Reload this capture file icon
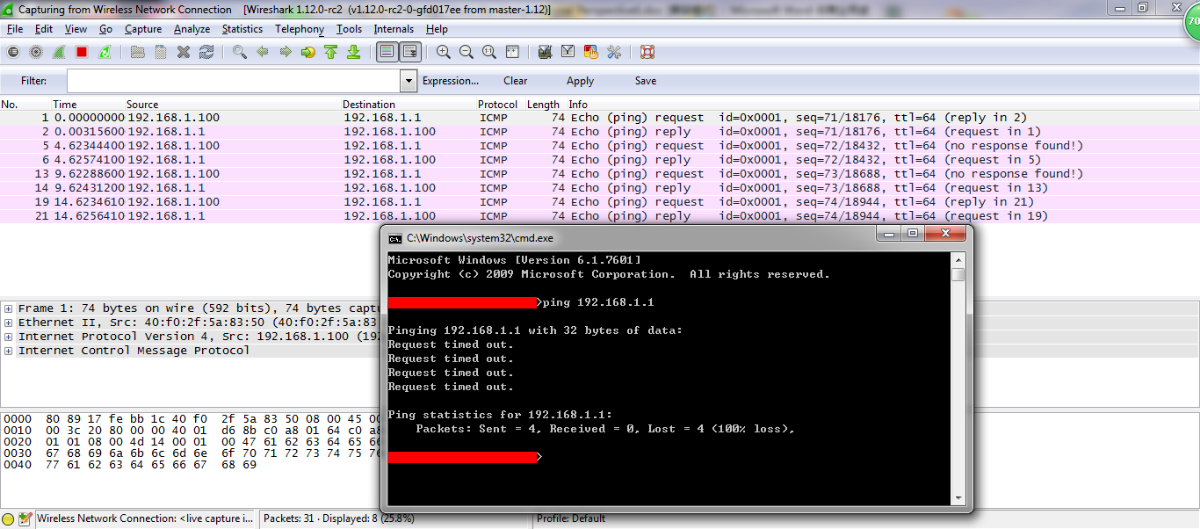 click(205, 51)
